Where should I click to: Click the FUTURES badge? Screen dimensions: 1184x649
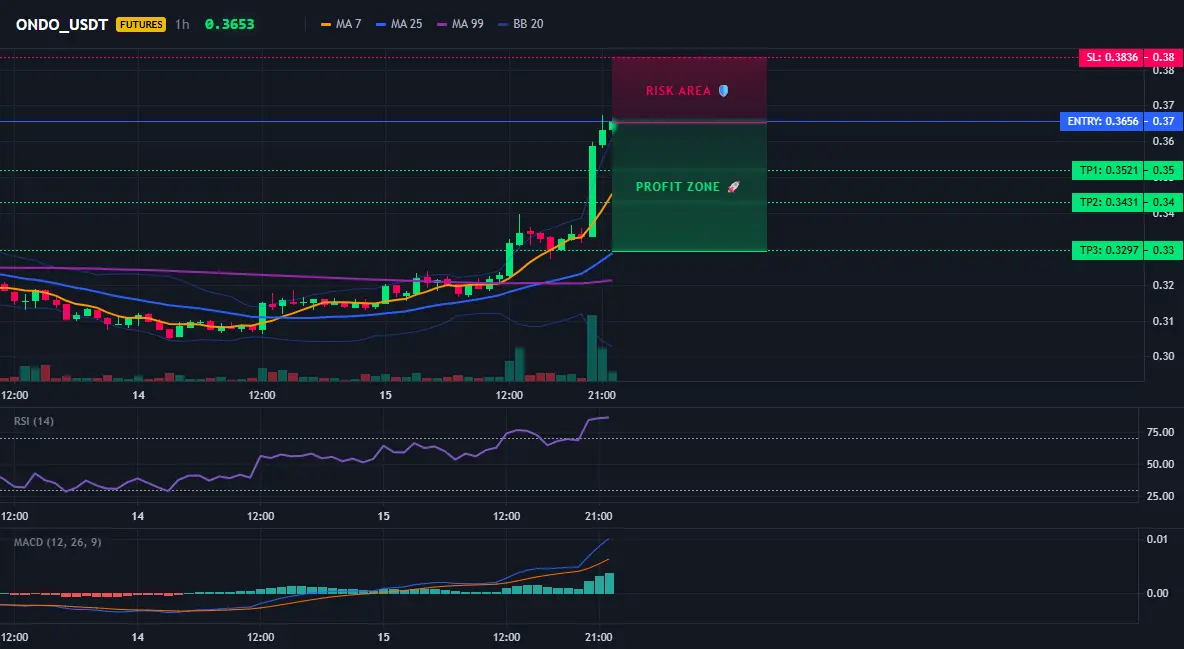(140, 24)
